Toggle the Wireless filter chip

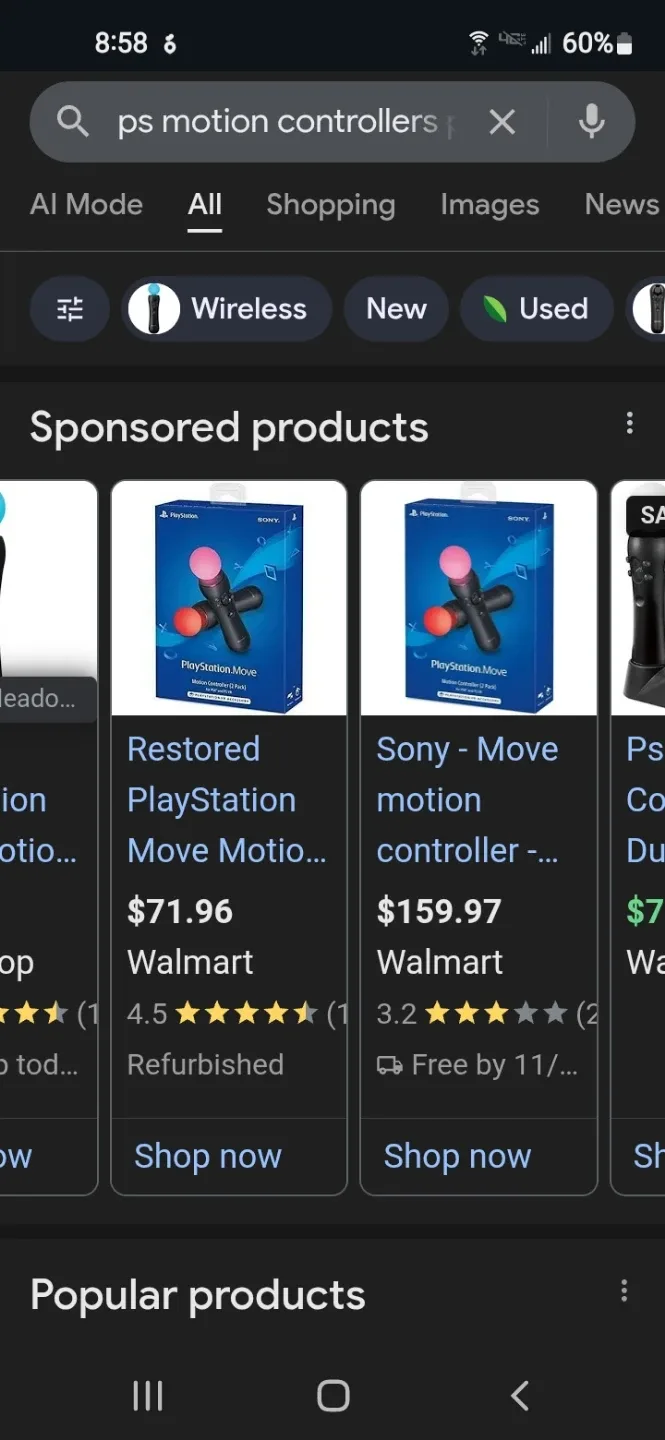pyautogui.click(x=225, y=309)
